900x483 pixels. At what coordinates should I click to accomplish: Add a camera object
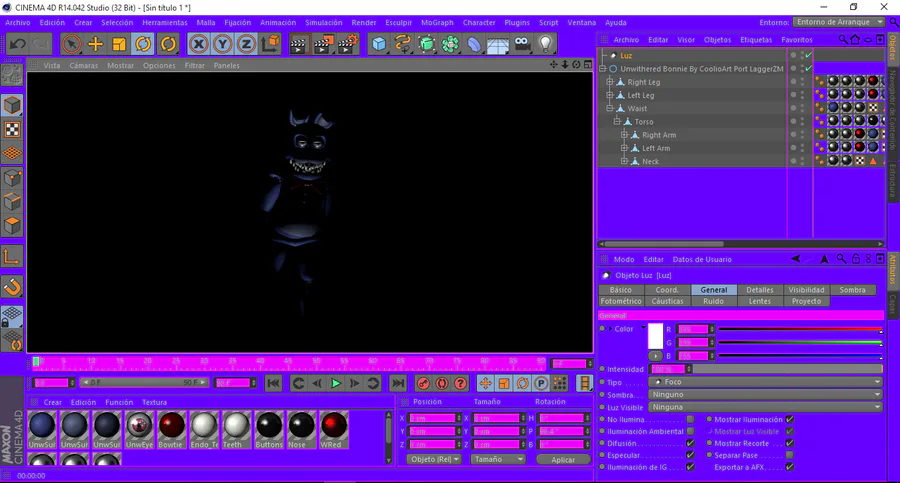tap(522, 44)
